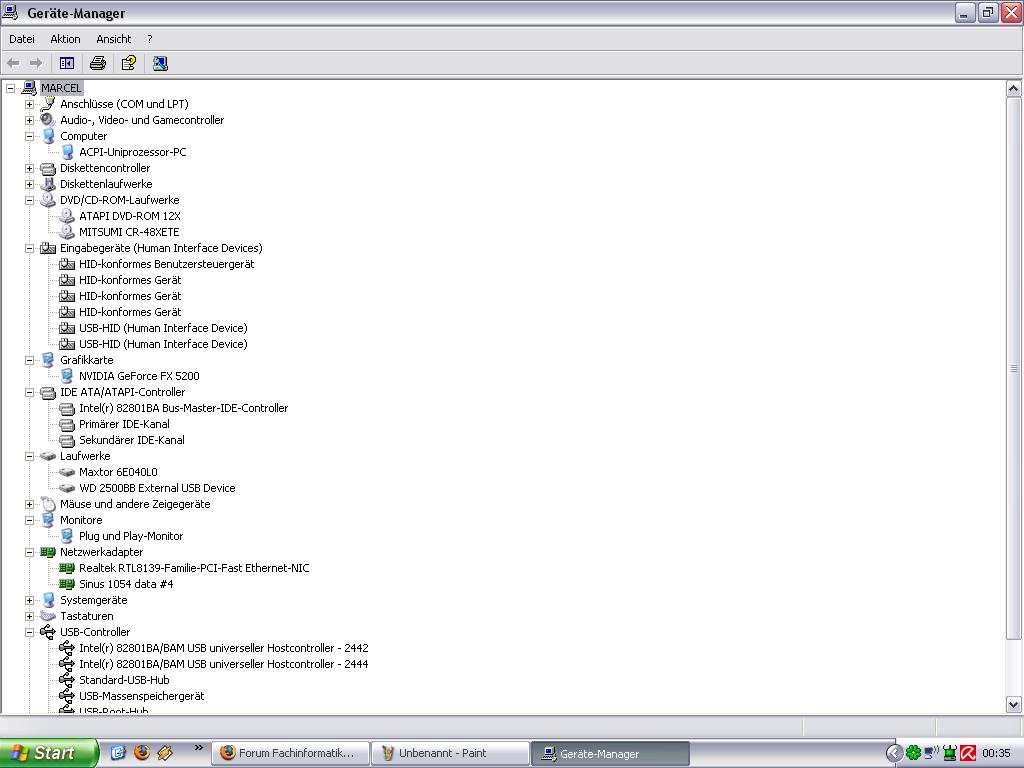The height and width of the screenshot is (768, 1024).
Task: Click the Anschlüsse (COM und LPT) icon
Action: coord(48,104)
